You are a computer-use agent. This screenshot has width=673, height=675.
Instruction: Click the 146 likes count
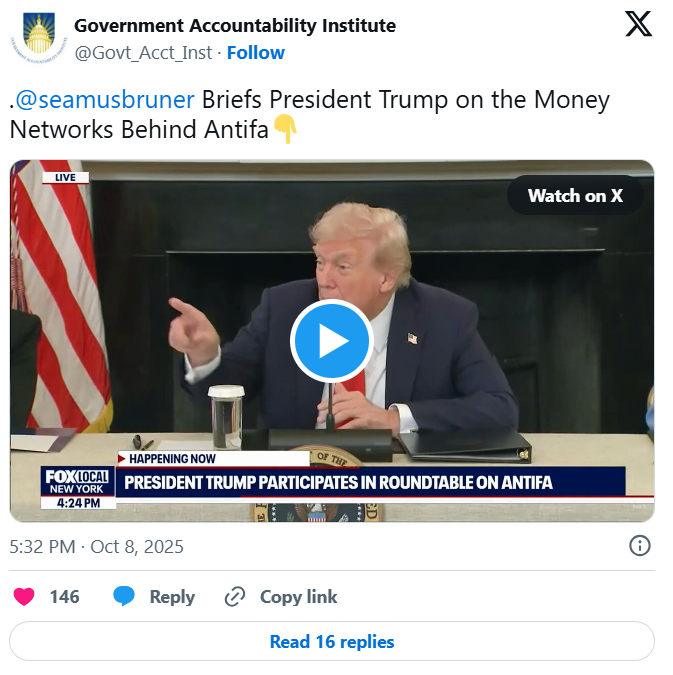point(65,597)
